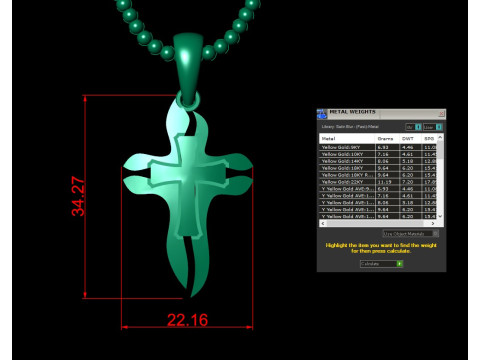Click the green arrow on Calculate
Screen dimensions: 480x360
399,264
